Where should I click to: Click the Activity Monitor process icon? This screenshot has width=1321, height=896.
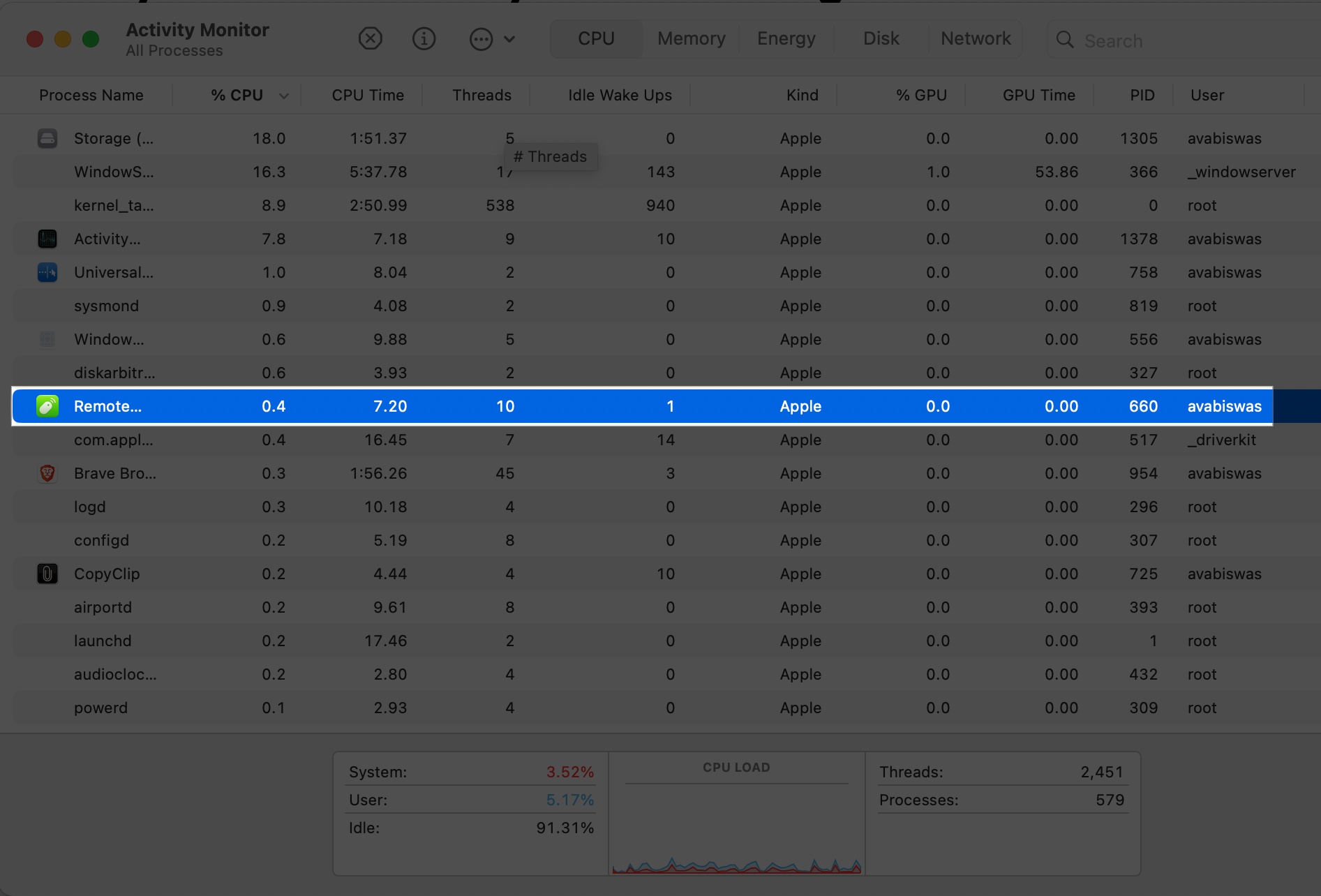tap(47, 239)
